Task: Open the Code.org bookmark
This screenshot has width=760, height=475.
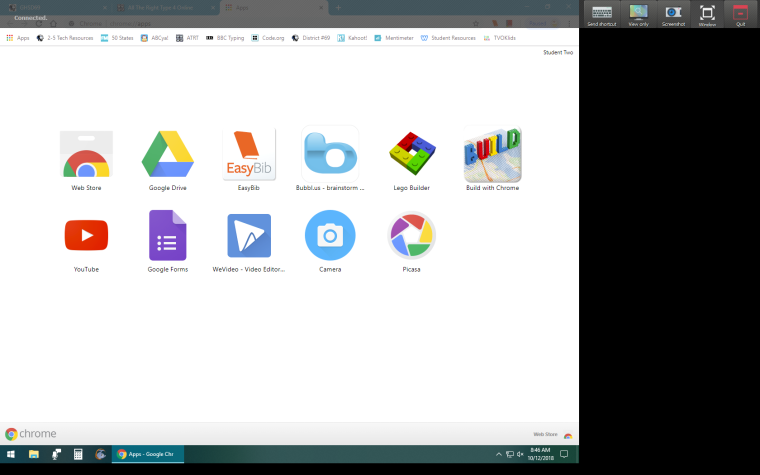Action: (268, 38)
